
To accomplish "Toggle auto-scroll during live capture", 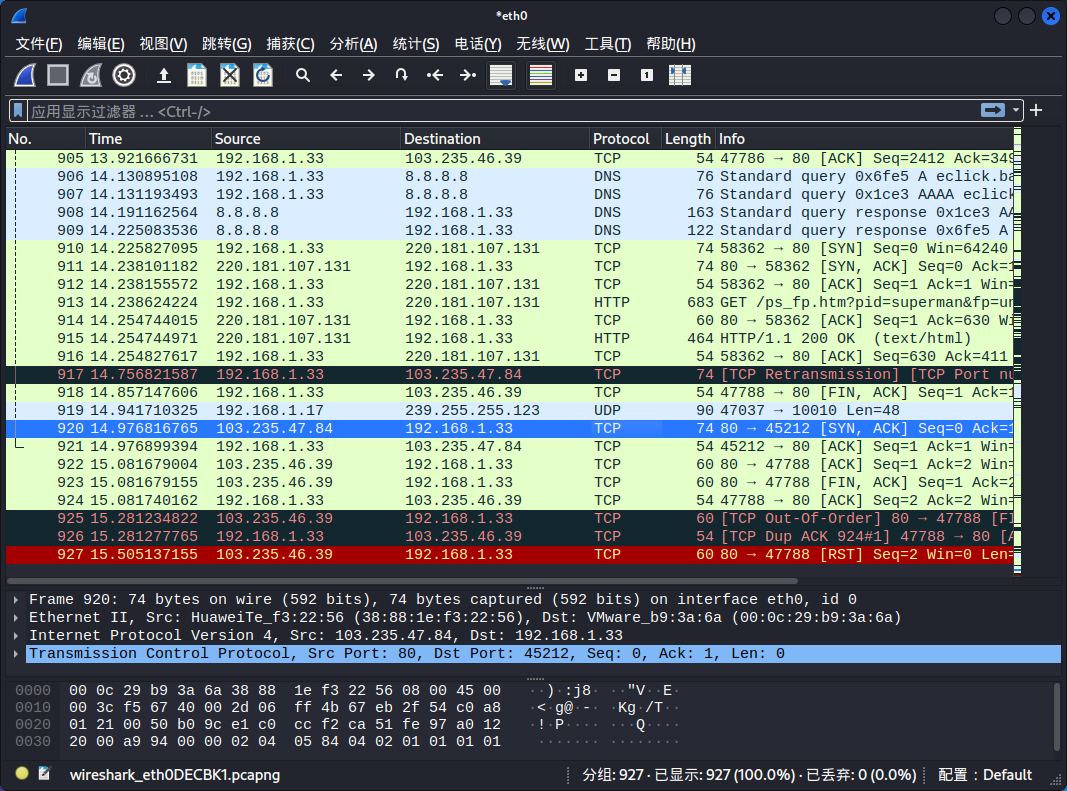I will point(502,75).
